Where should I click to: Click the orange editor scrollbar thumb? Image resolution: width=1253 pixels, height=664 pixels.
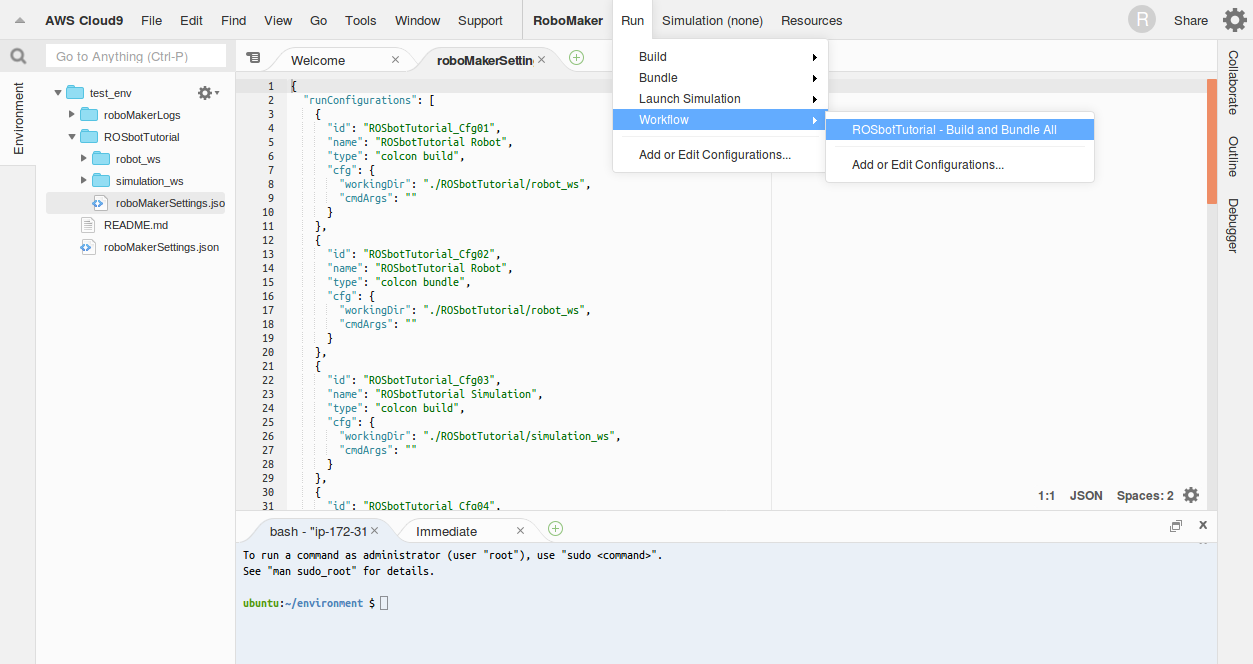(x=1212, y=141)
